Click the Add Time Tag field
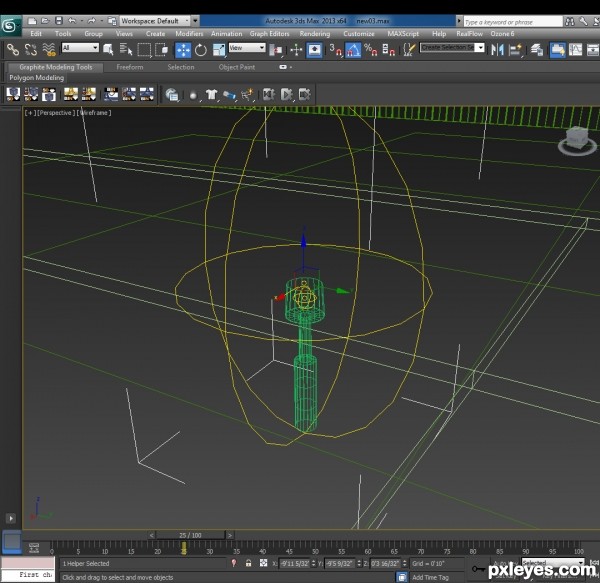The width and height of the screenshot is (600, 583). click(430, 577)
